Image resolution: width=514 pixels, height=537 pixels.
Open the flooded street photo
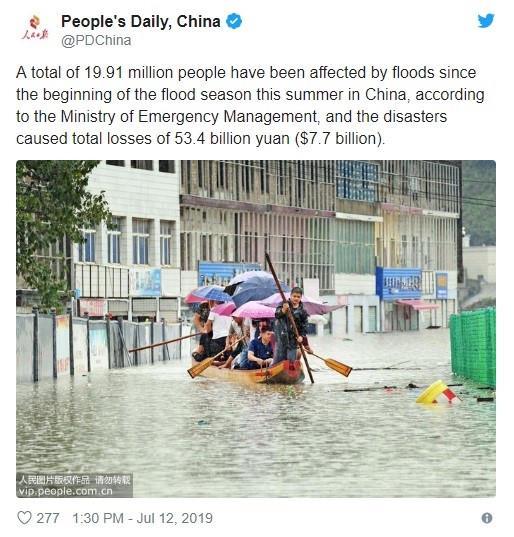click(x=256, y=329)
